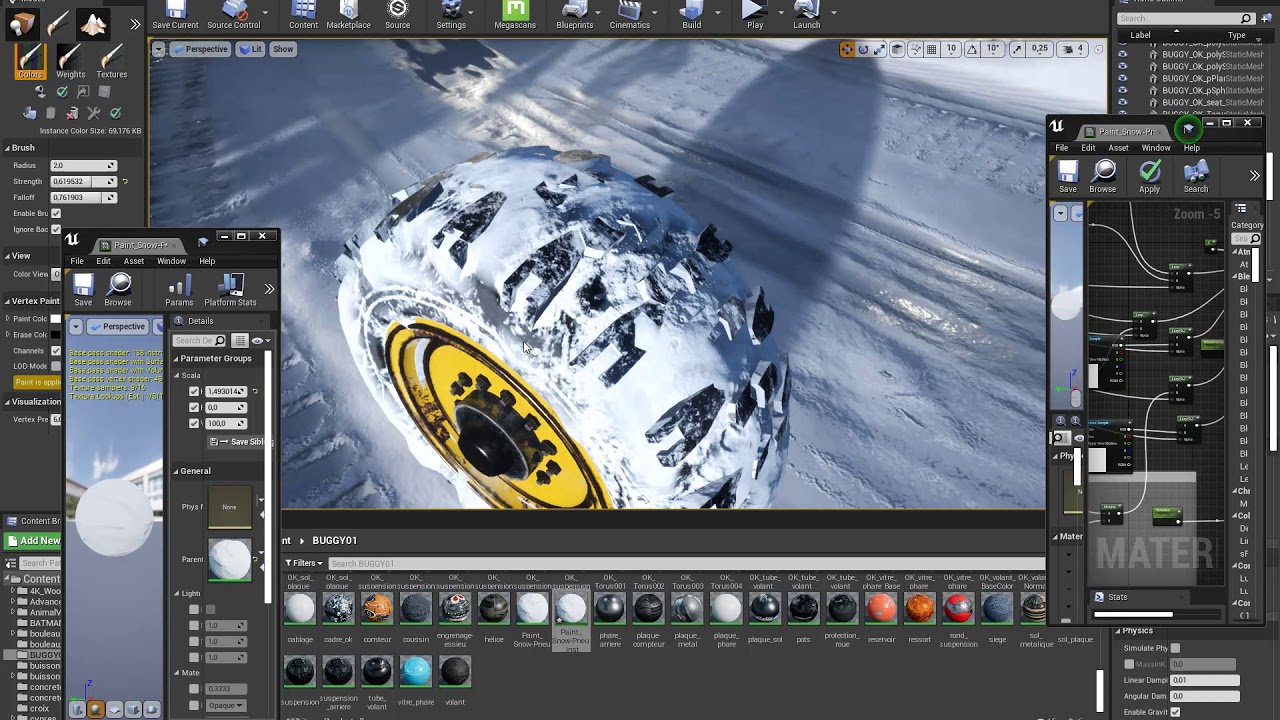Collapse the General section in Details
The width and height of the screenshot is (1280, 720).
click(x=176, y=471)
